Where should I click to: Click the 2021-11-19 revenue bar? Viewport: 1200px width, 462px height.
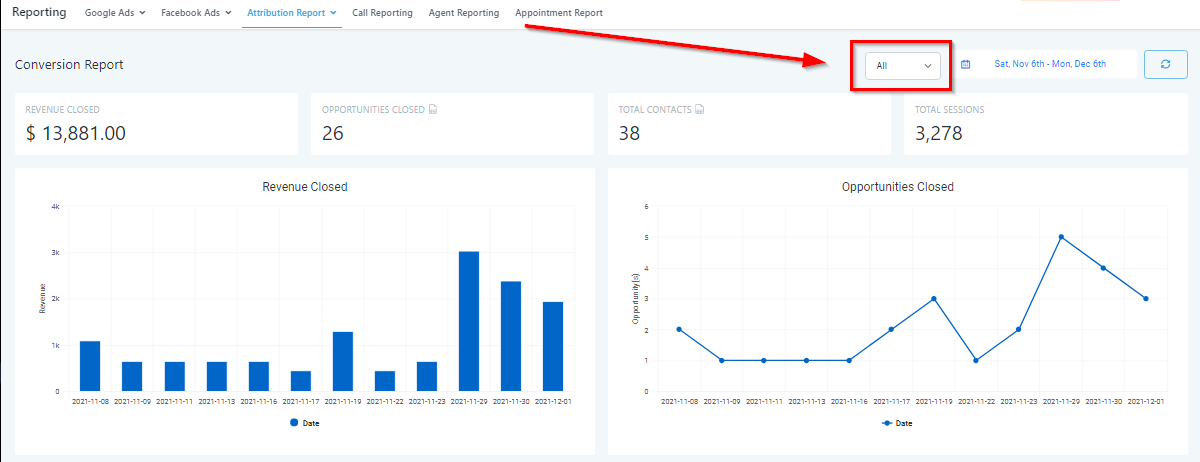343,361
